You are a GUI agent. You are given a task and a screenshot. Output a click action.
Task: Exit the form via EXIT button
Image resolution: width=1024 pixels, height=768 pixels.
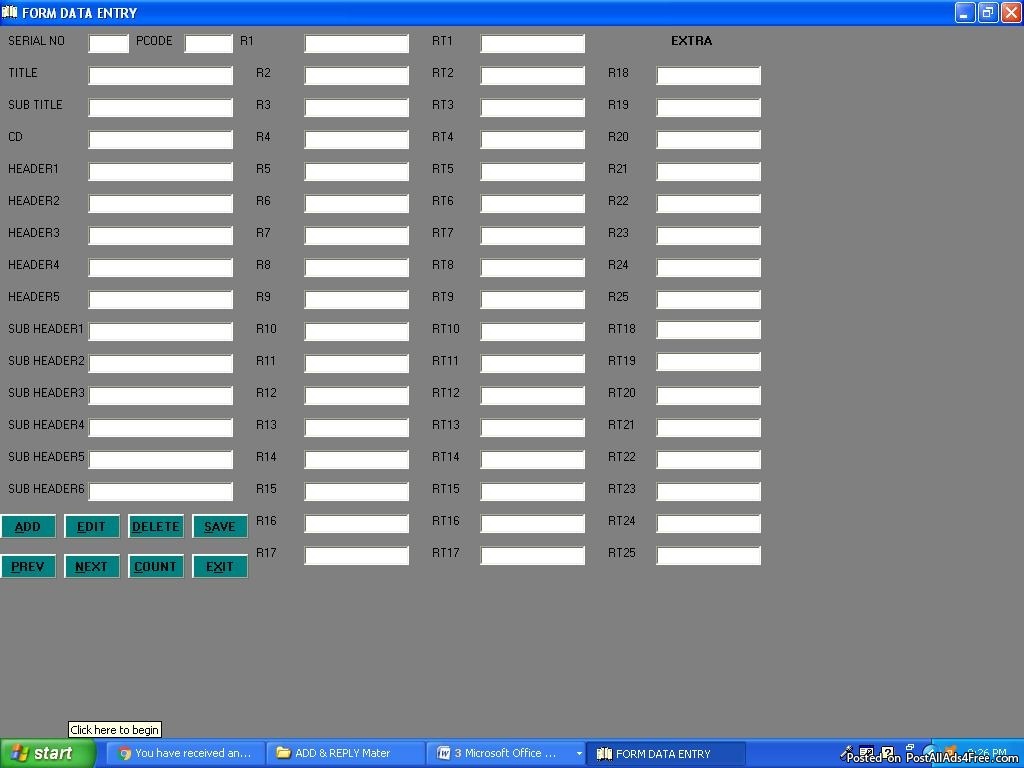tap(220, 567)
